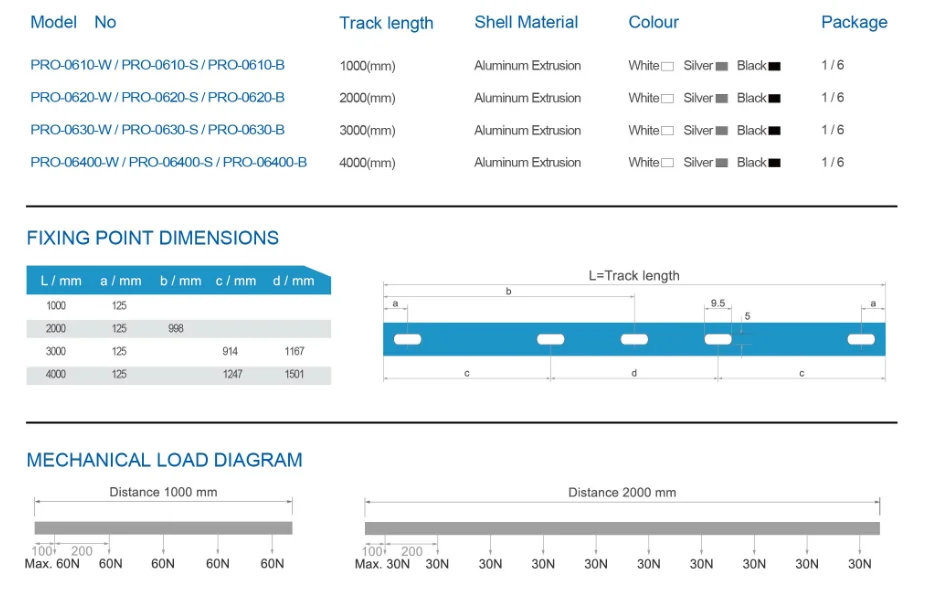
Task: Select the 'Shell Material' column header
Action: click(526, 22)
